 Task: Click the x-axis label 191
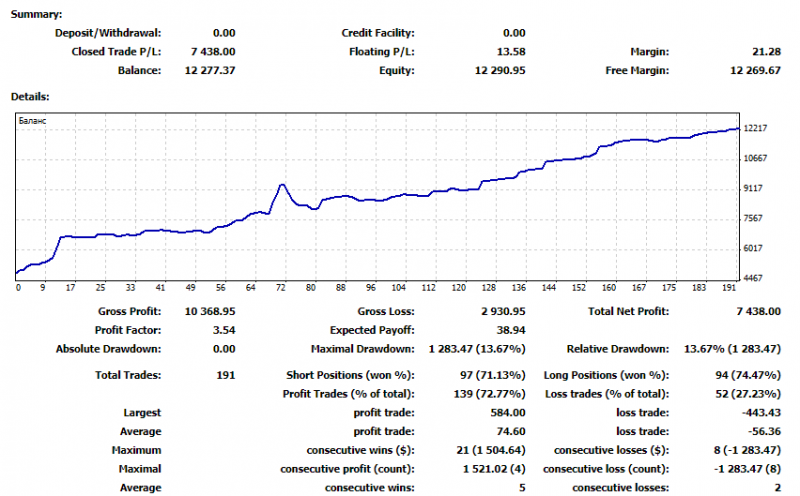coord(729,288)
